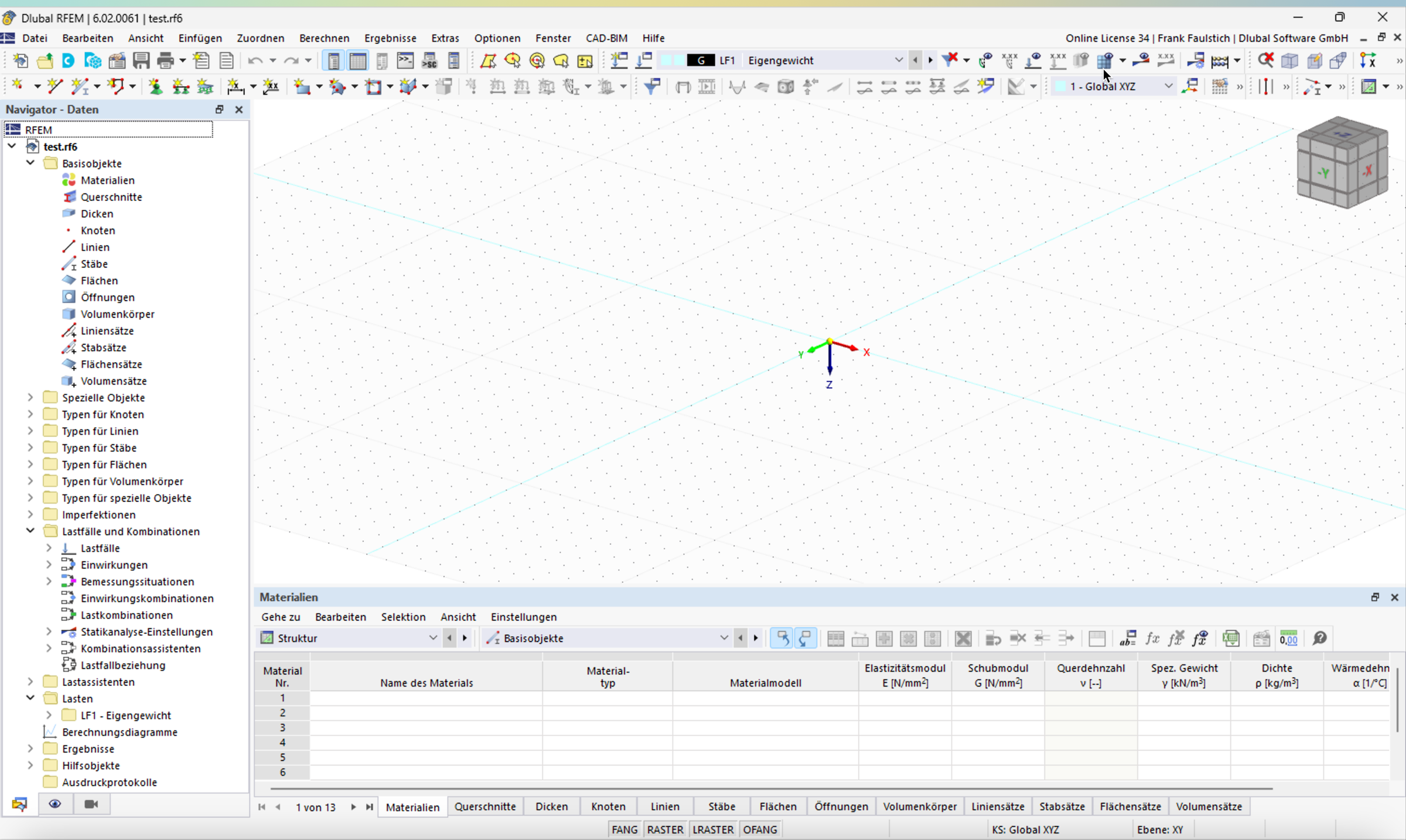The width and height of the screenshot is (1406, 840).
Task: Open Einstellungen in Materialien panel menu
Action: click(x=524, y=617)
